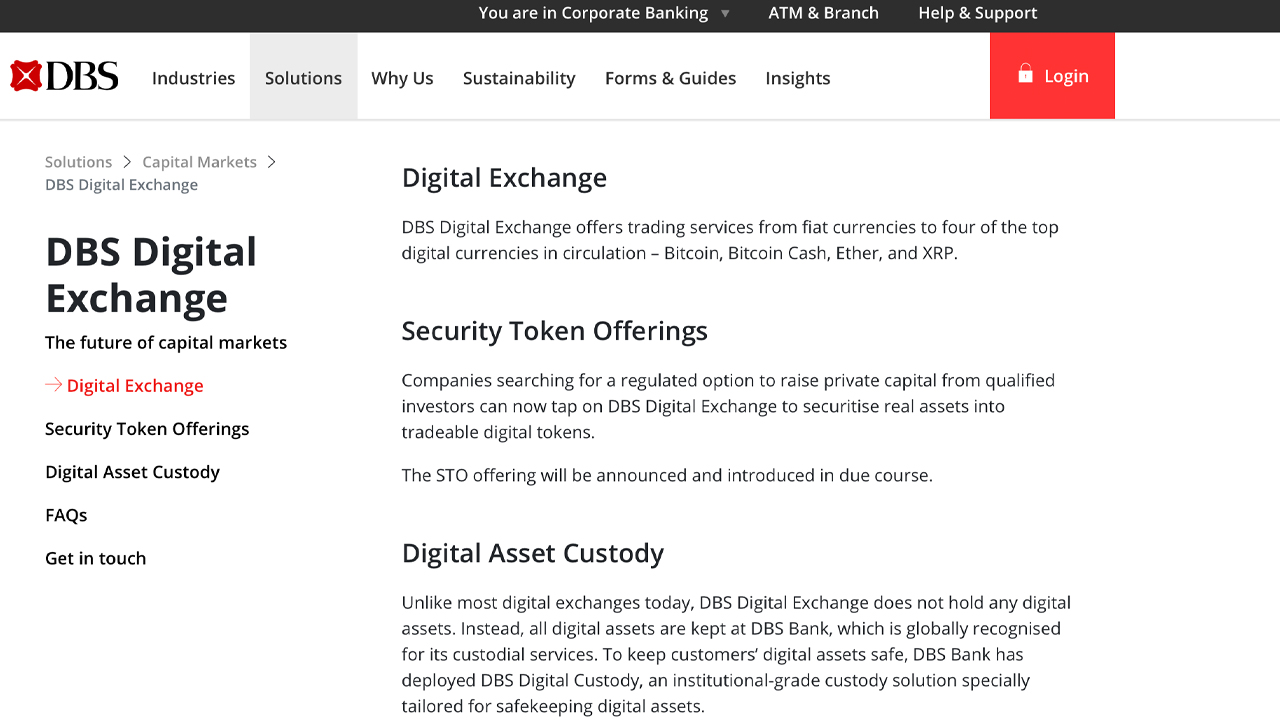The height and width of the screenshot is (720, 1280).
Task: Select the Sustainability navigation item
Action: coord(519,78)
